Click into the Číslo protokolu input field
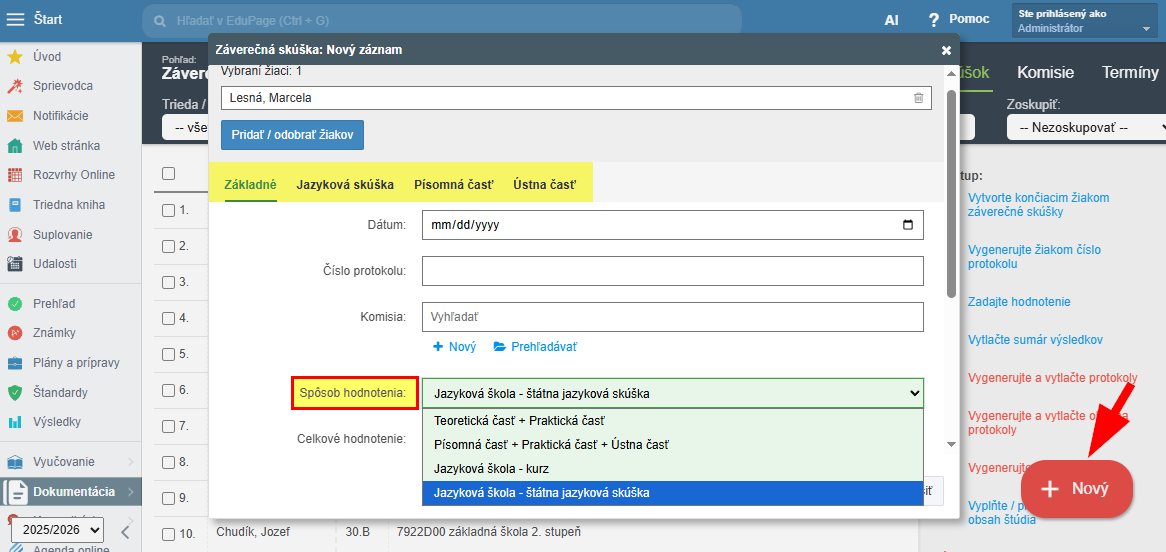 point(672,271)
